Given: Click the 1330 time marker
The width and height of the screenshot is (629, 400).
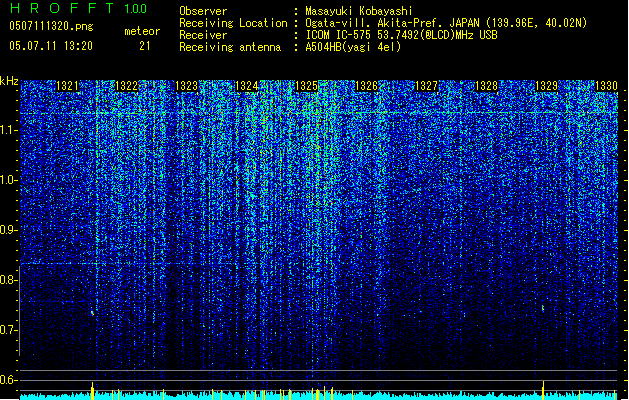Looking at the screenshot, I should point(606,86).
